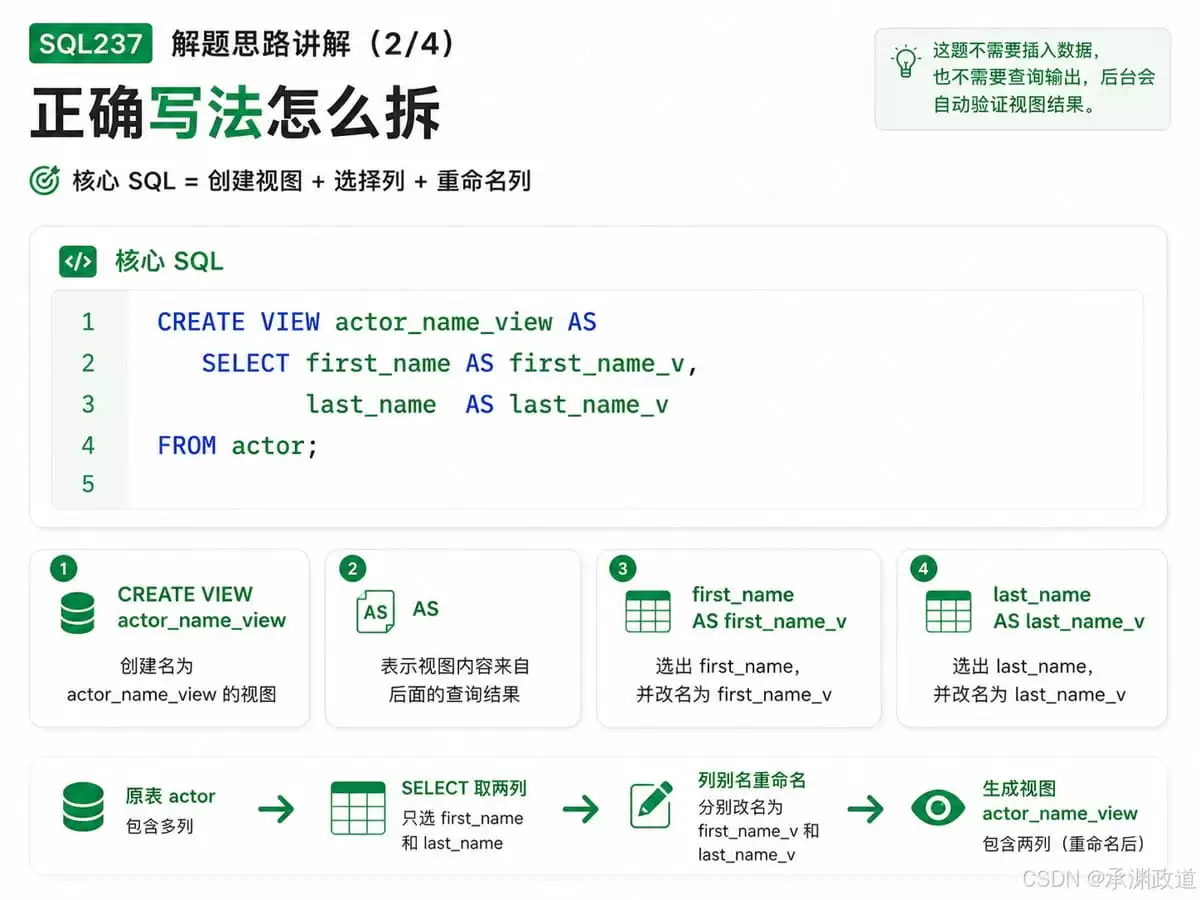The width and height of the screenshot is (1200, 900).
Task: Click the AS file icon in card 2
Action: tap(375, 611)
